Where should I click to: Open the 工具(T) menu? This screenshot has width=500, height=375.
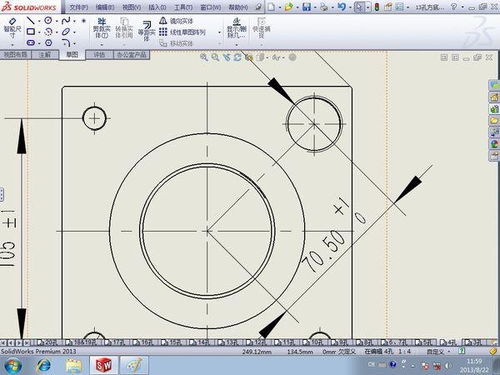click(x=183, y=7)
